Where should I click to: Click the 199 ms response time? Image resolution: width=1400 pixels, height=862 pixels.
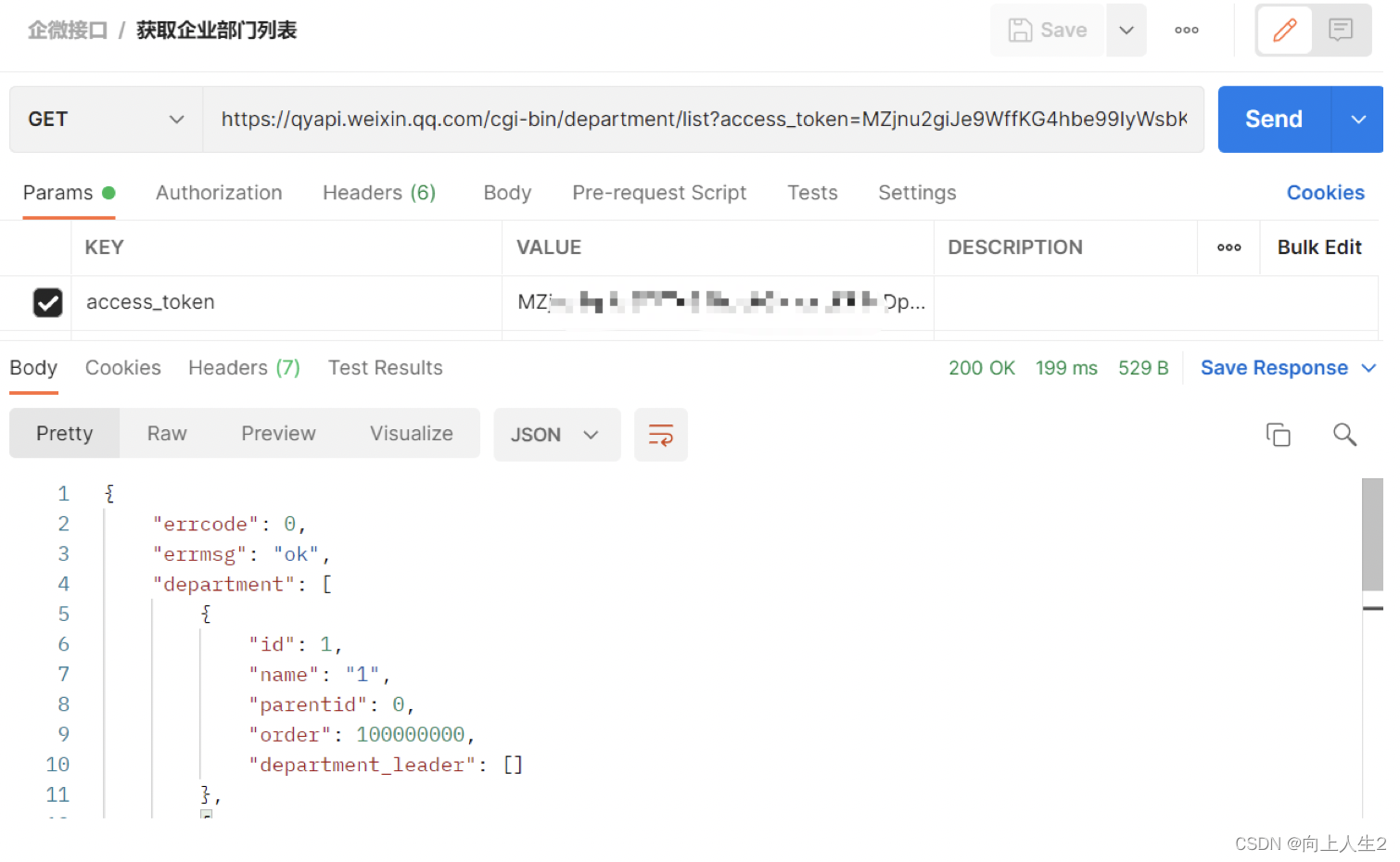pyautogui.click(x=1066, y=368)
